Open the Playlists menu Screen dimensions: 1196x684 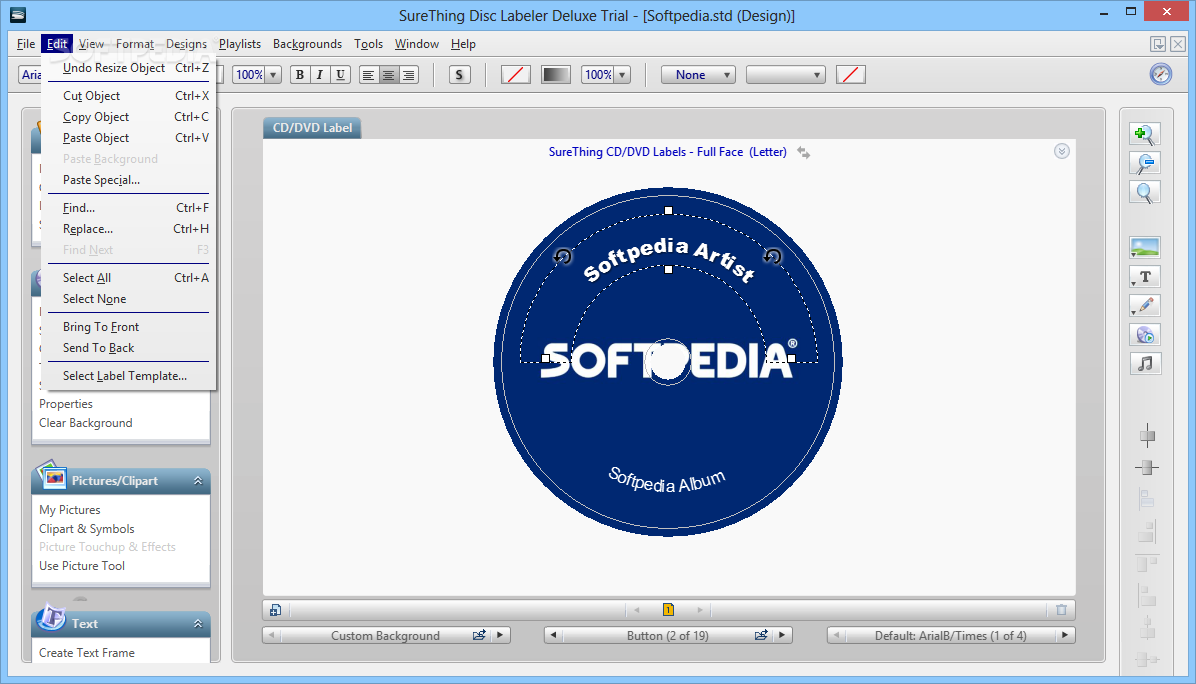click(x=240, y=44)
